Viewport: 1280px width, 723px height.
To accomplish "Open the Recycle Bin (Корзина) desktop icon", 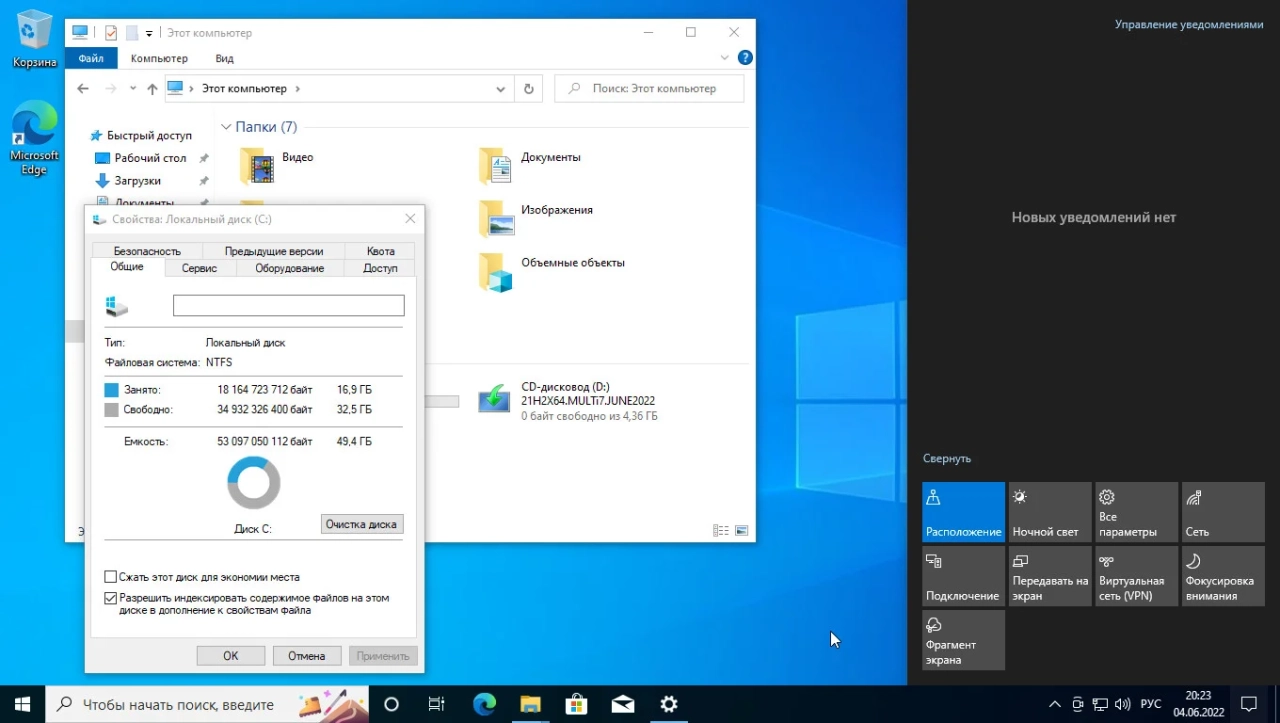I will coord(35,40).
